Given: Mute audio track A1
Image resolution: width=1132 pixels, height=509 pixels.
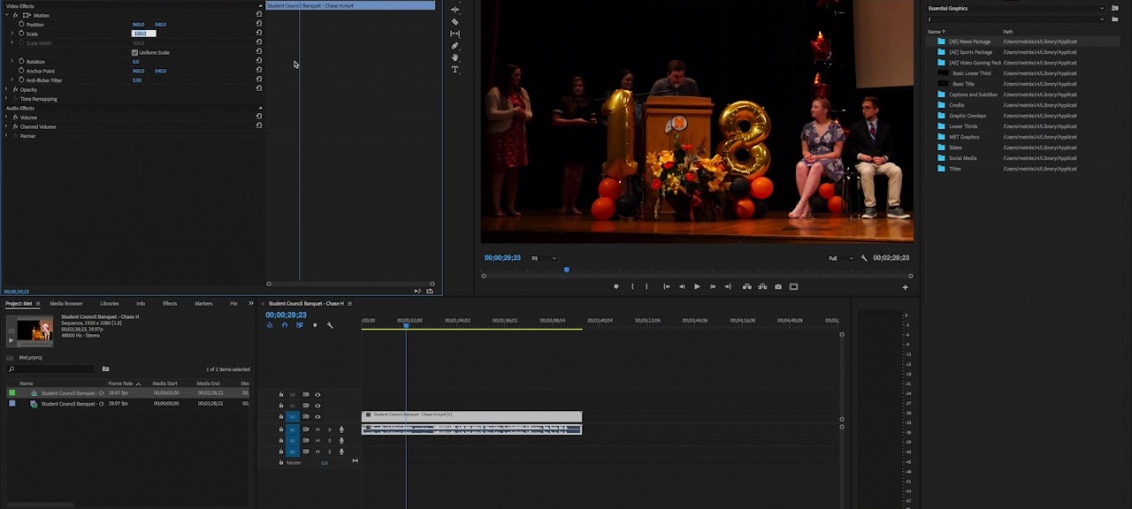Looking at the screenshot, I should pyautogui.click(x=318, y=430).
